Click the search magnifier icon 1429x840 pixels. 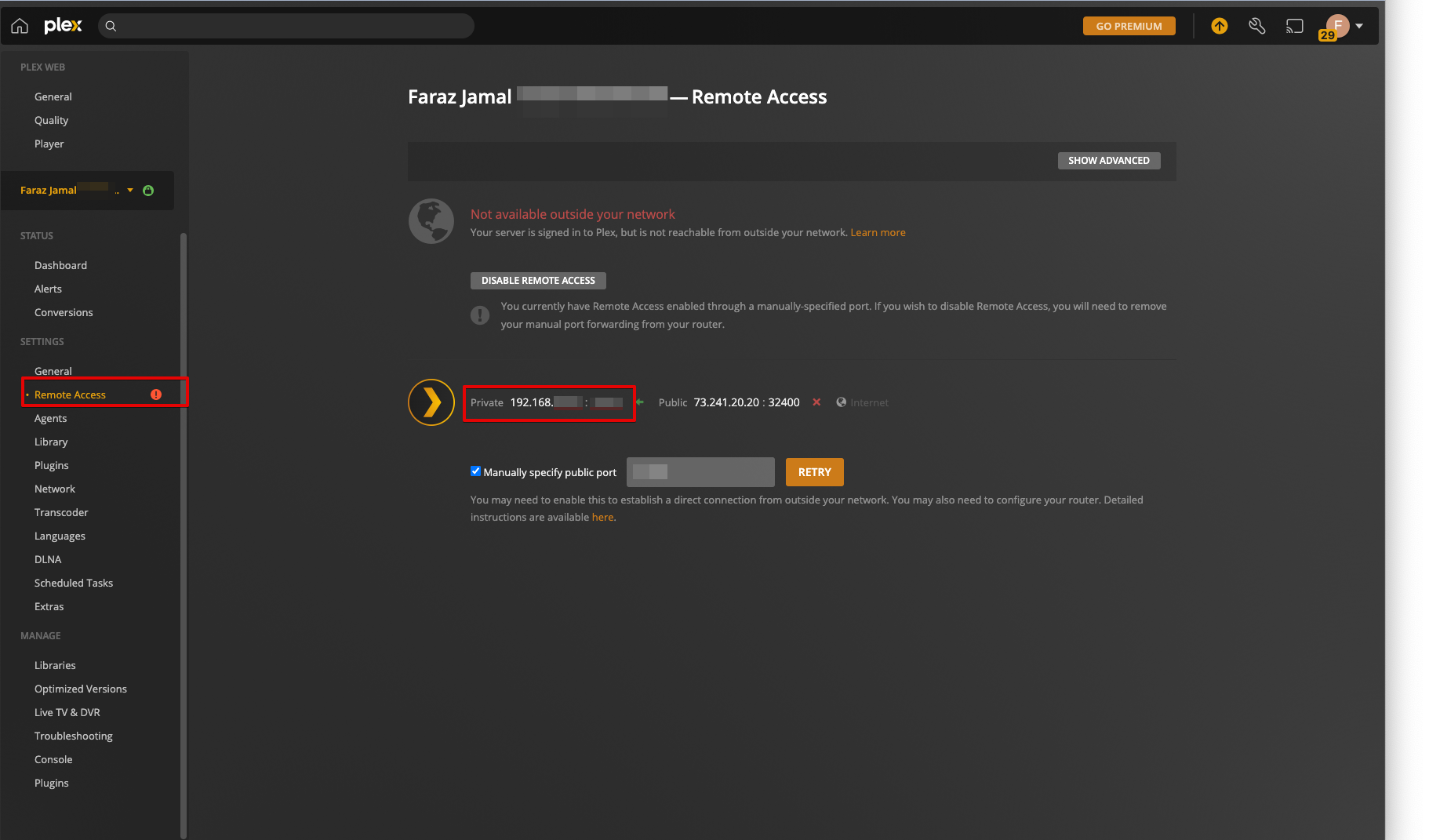coord(111,26)
